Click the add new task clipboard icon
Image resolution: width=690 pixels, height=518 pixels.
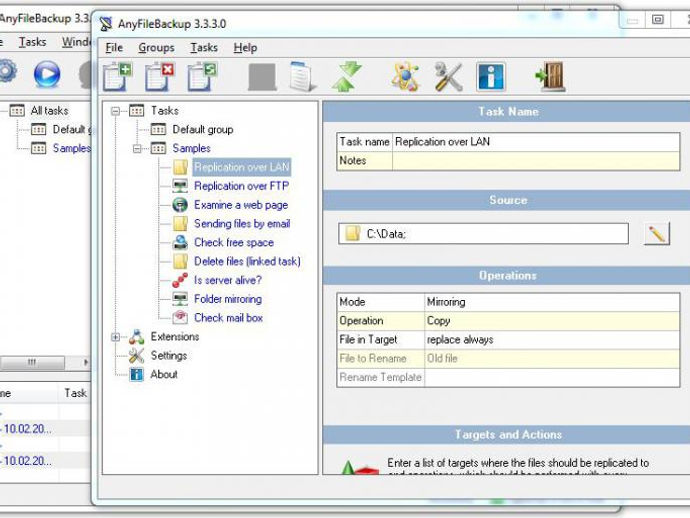(x=117, y=77)
